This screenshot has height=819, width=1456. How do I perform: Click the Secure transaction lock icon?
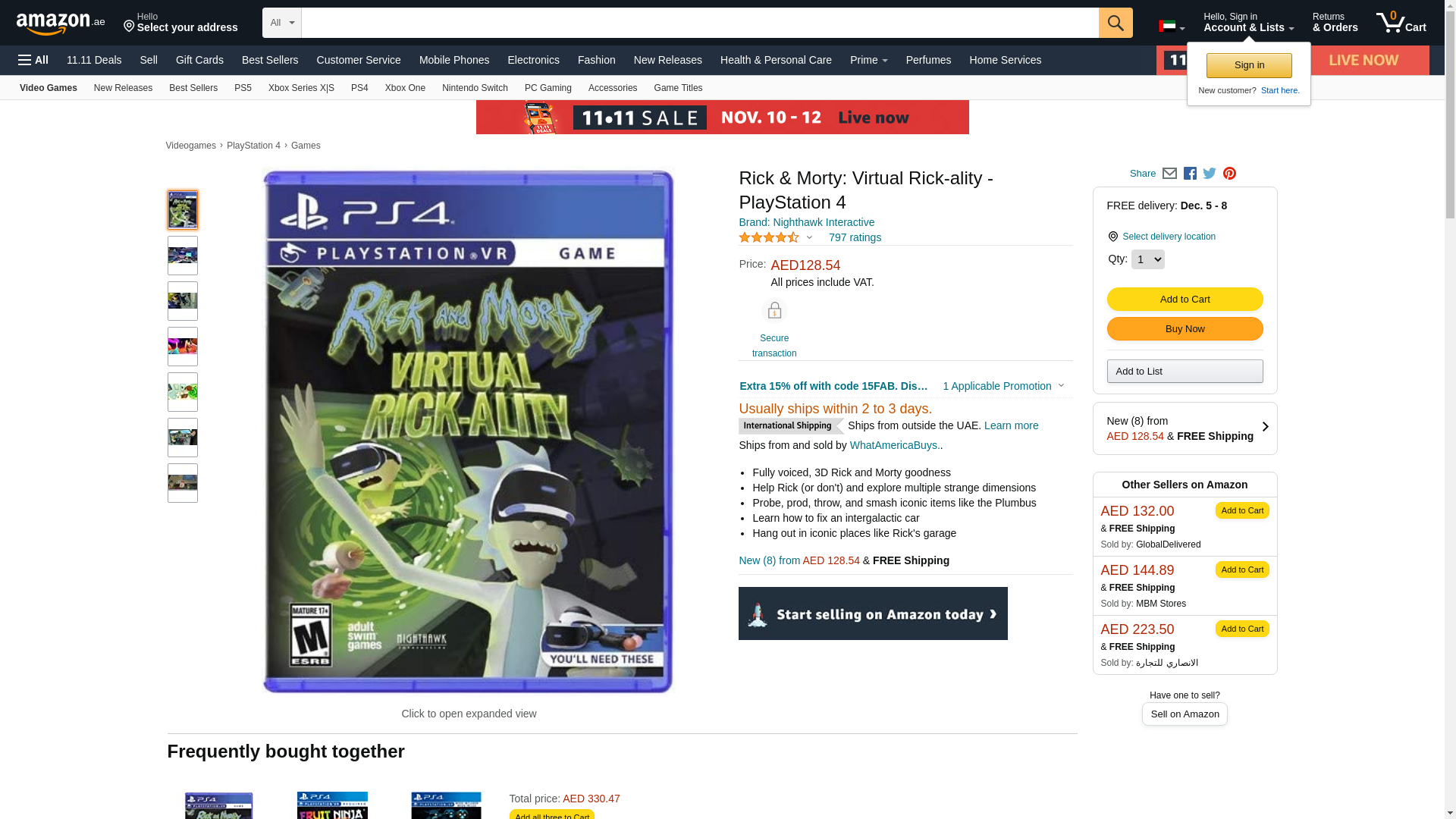pos(774,311)
